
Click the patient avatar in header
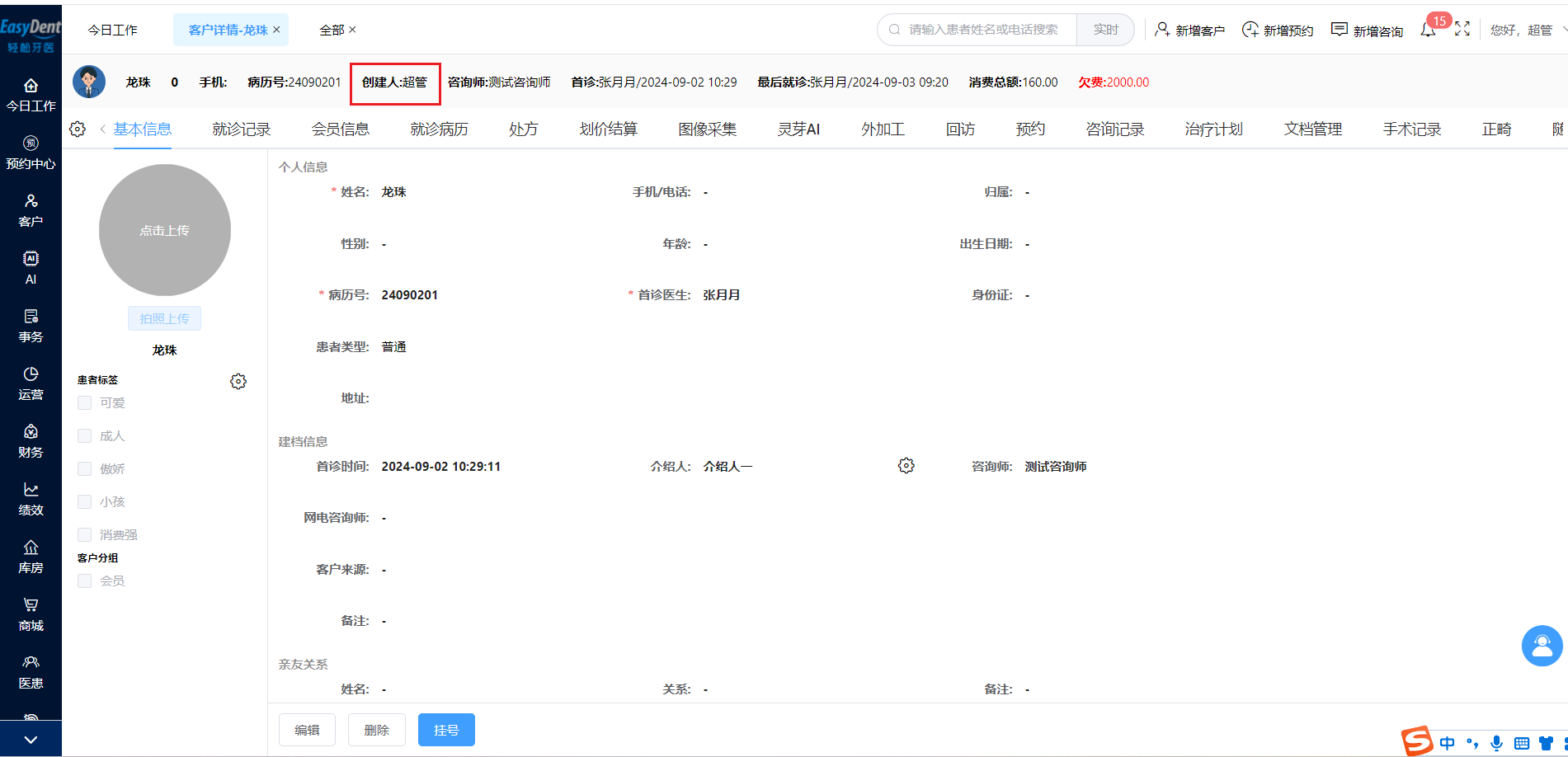tap(89, 82)
